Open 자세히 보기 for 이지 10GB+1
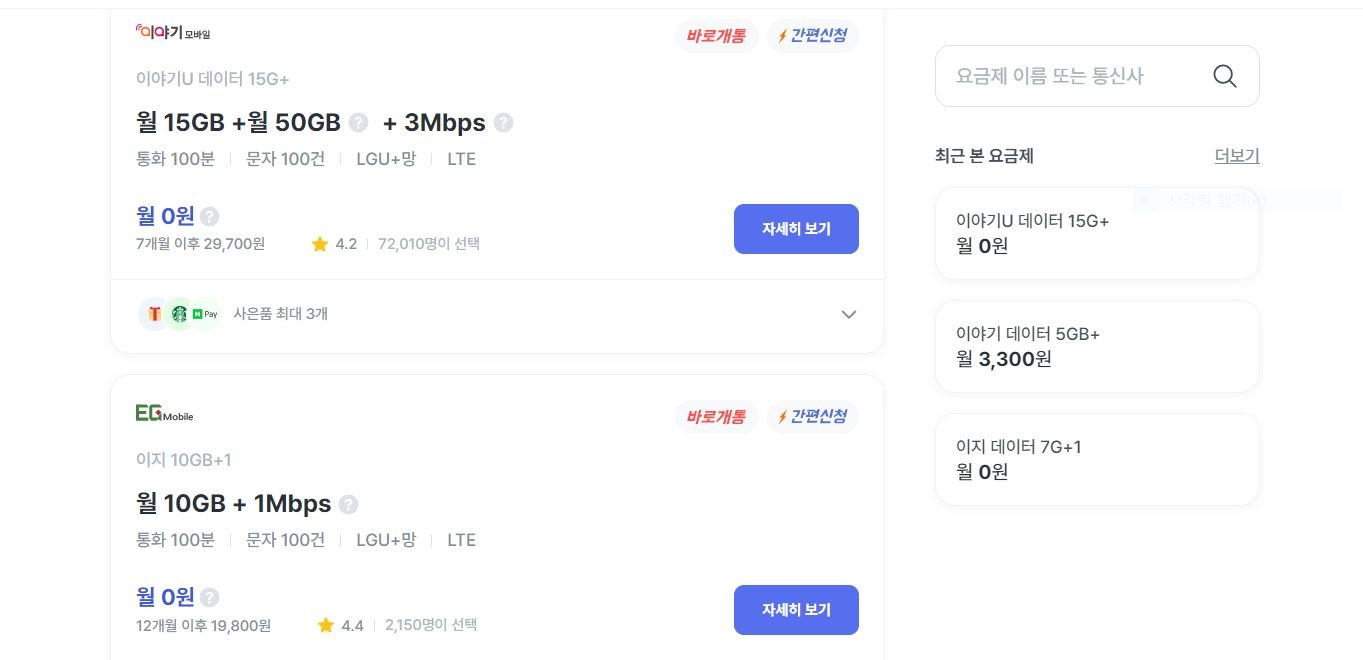This screenshot has height=660, width=1363. pyautogui.click(x=796, y=610)
